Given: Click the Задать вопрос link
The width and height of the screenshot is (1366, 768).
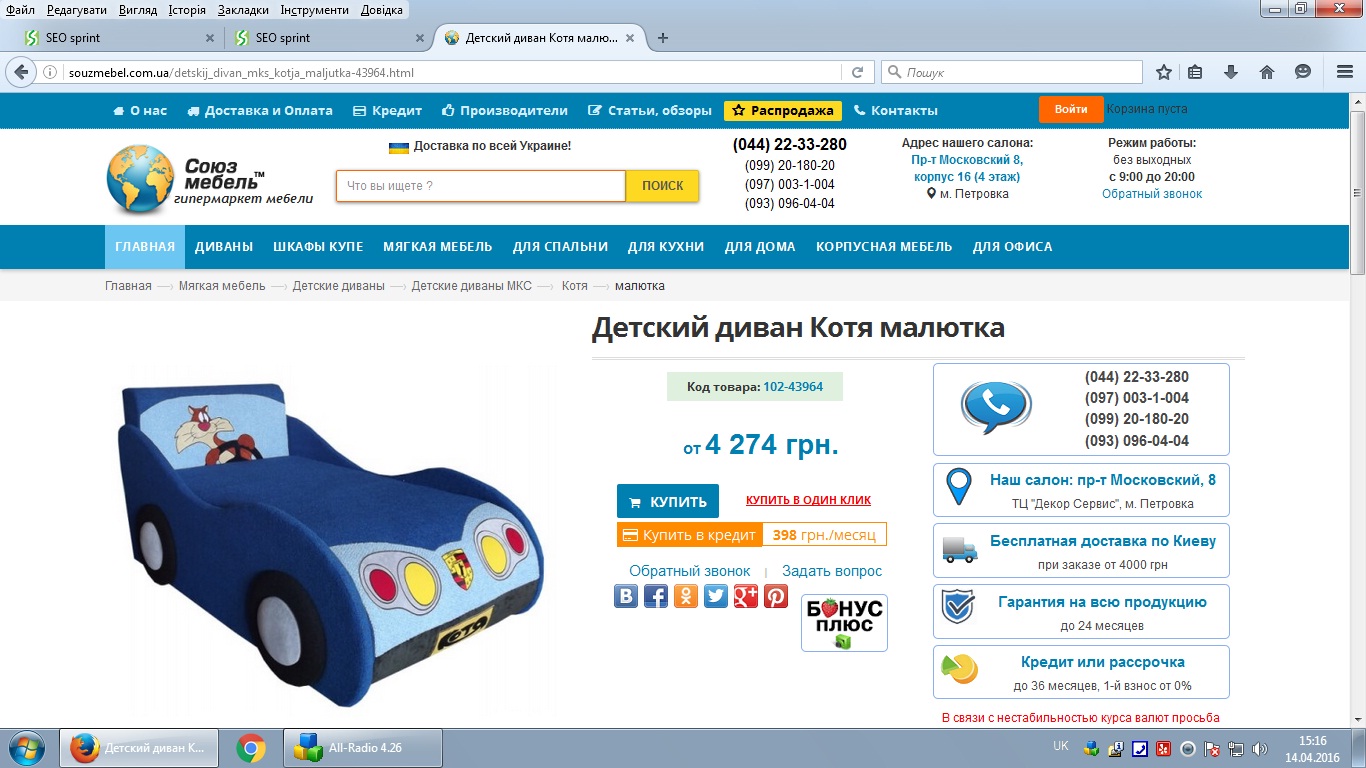Looking at the screenshot, I should click(x=832, y=571).
